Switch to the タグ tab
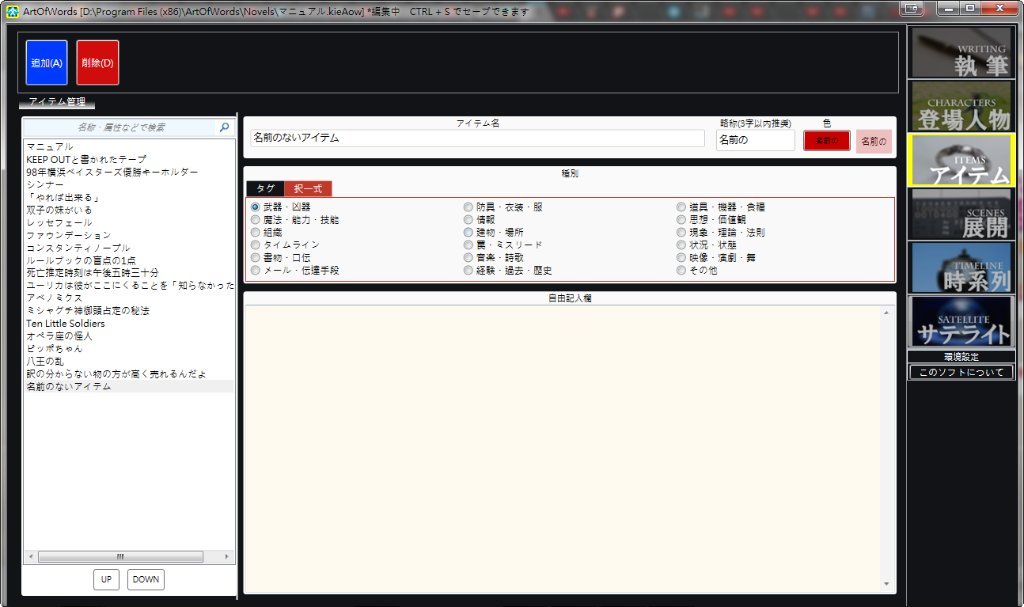 tap(265, 189)
